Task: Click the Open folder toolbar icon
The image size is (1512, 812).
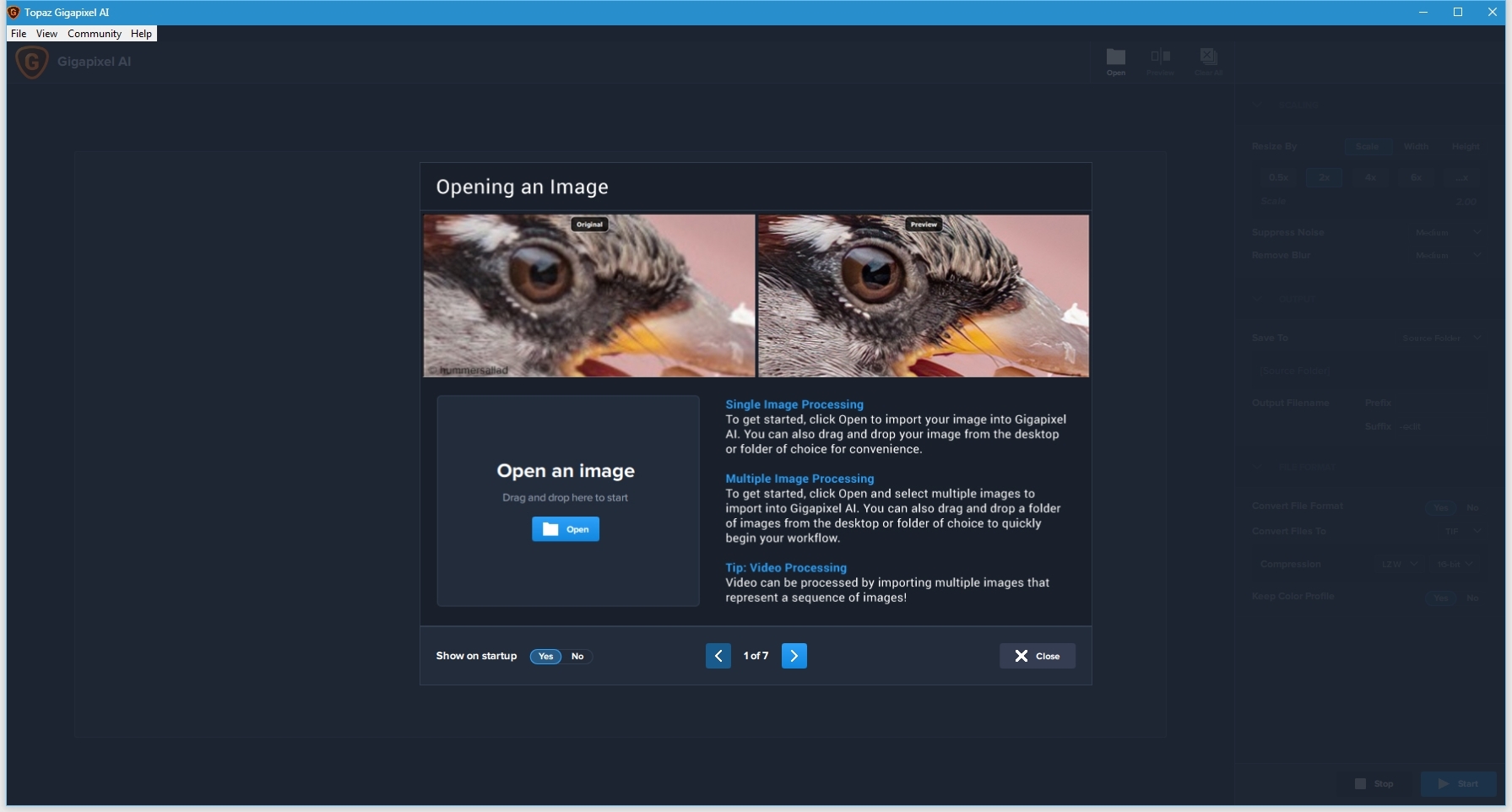Action: tap(1116, 62)
